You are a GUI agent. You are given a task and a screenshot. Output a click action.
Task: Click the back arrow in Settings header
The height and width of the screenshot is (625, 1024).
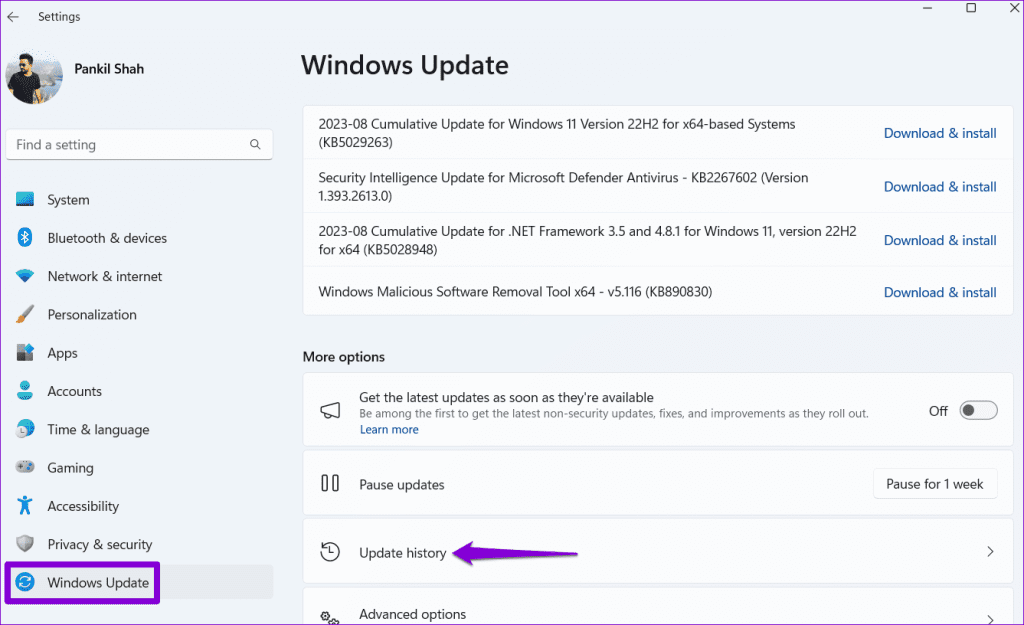click(x=13, y=17)
